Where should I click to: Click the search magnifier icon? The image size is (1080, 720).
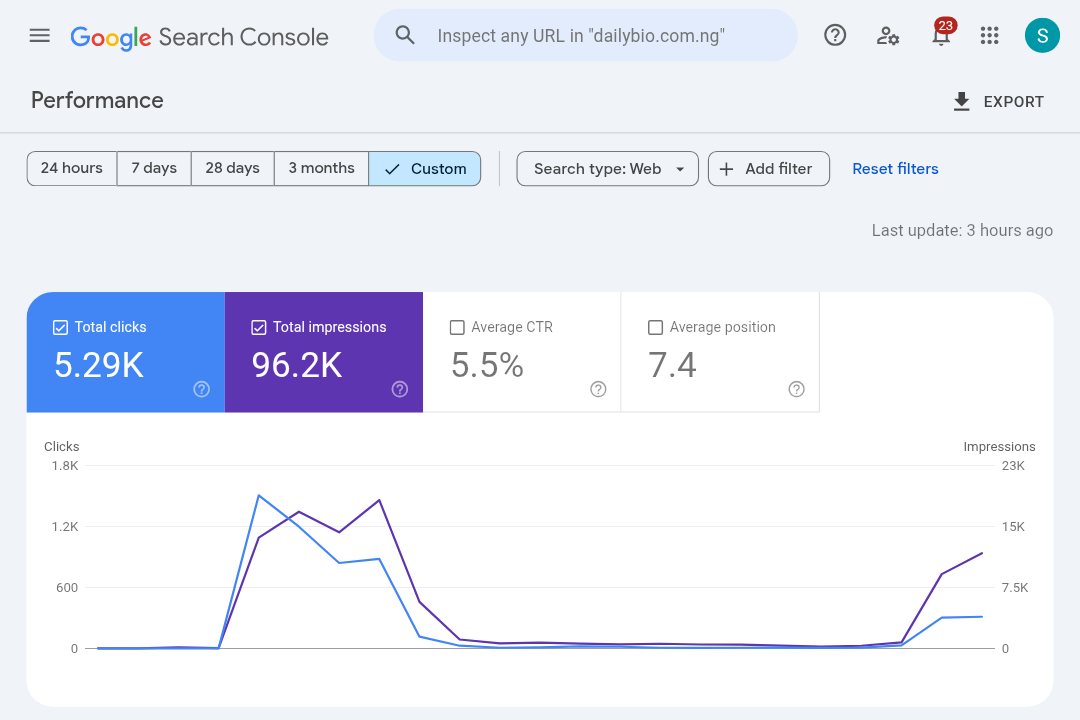tap(405, 35)
